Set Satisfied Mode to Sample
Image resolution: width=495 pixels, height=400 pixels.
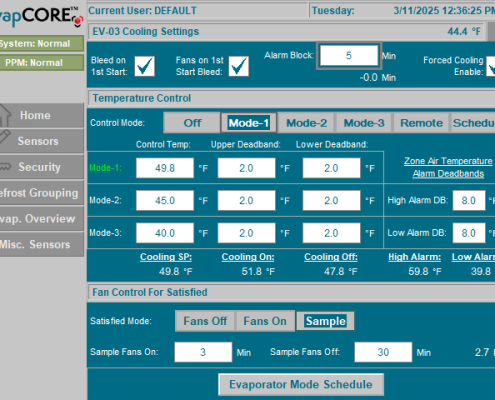[x=325, y=321]
